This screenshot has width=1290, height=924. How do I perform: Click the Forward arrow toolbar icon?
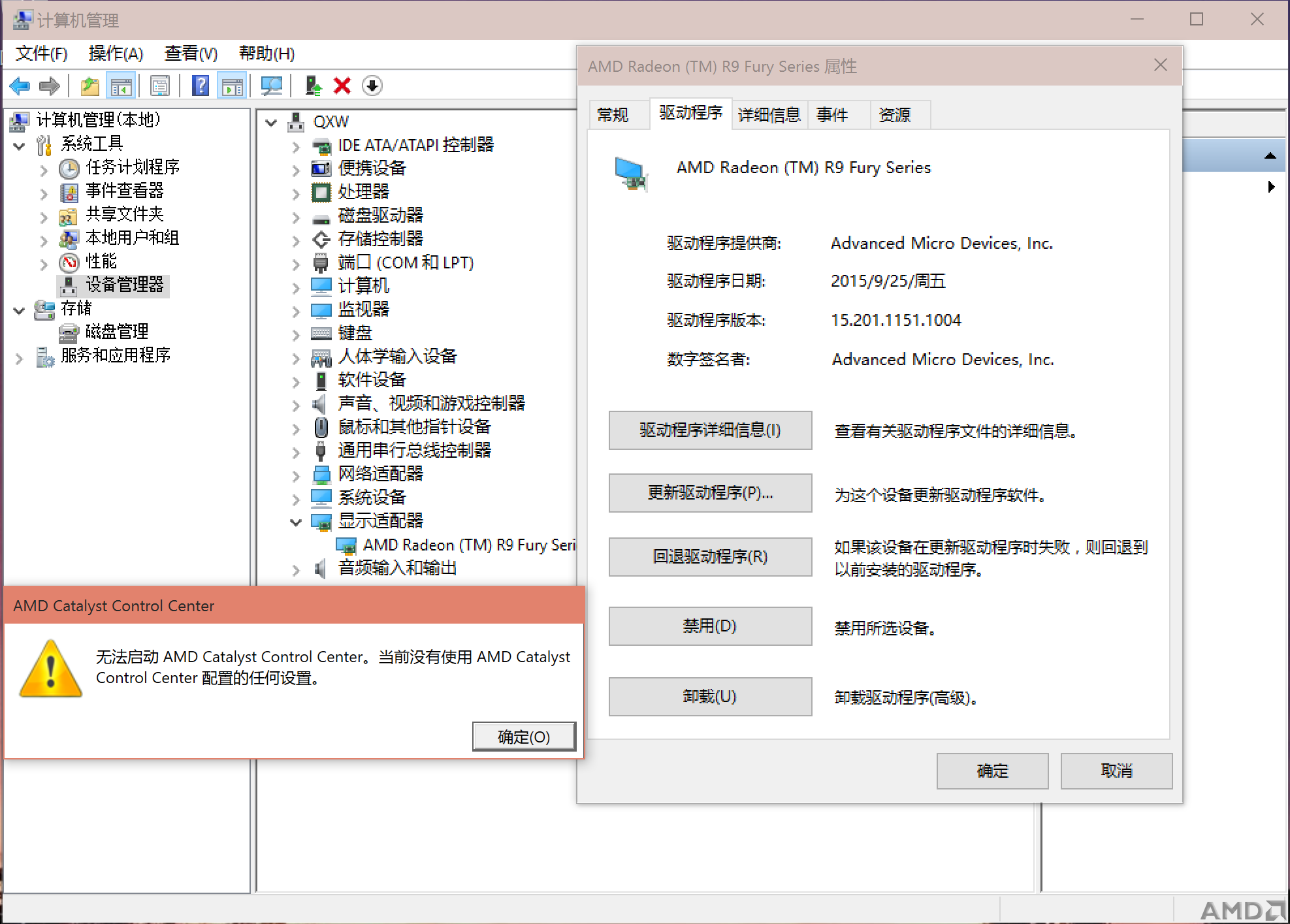[50, 86]
